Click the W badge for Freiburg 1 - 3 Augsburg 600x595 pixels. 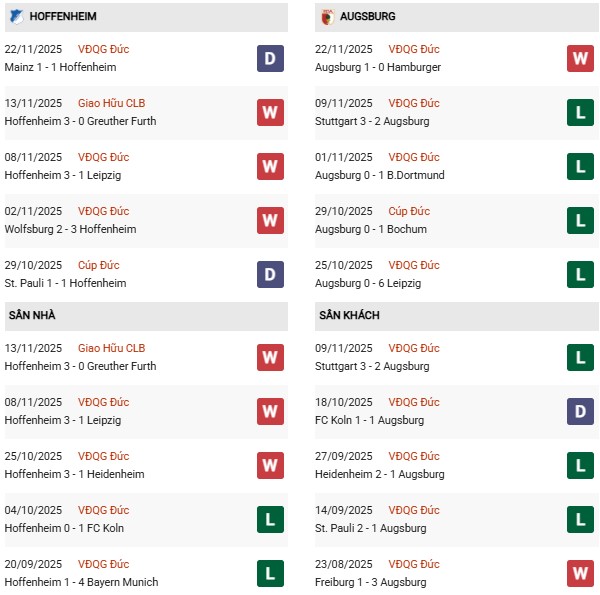(x=580, y=573)
